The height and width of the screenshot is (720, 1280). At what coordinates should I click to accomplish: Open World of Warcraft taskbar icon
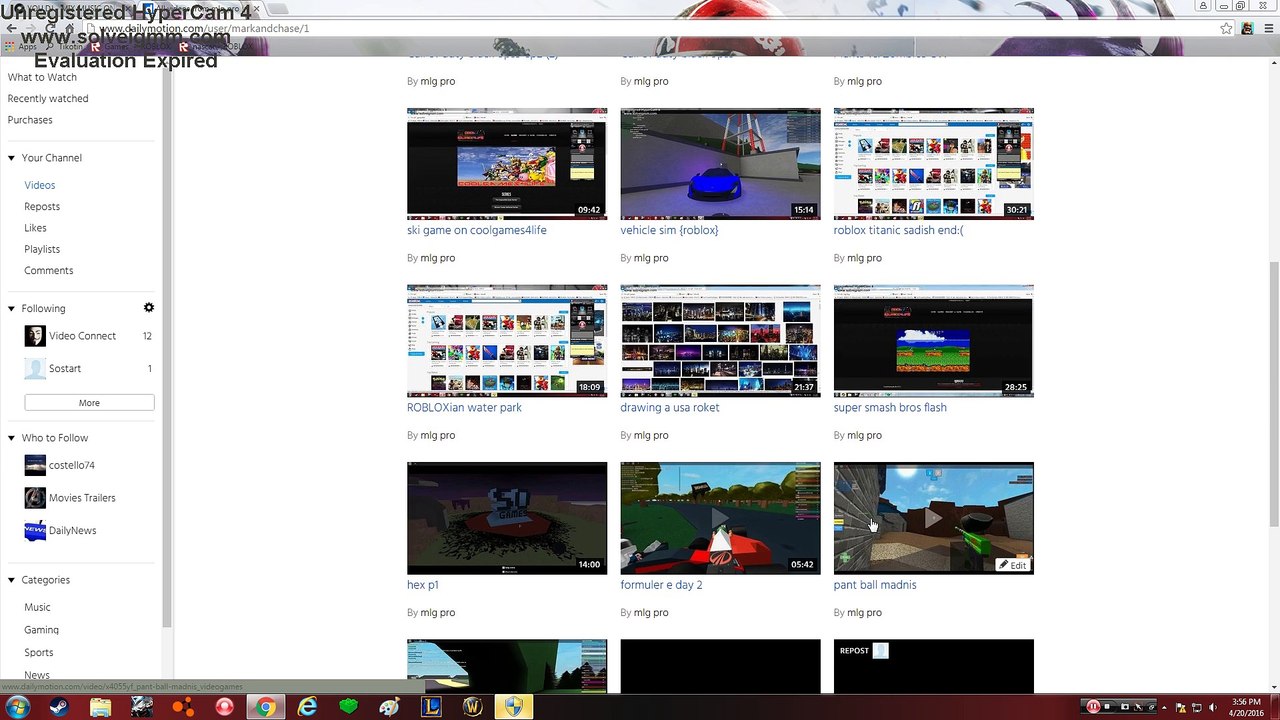472,707
